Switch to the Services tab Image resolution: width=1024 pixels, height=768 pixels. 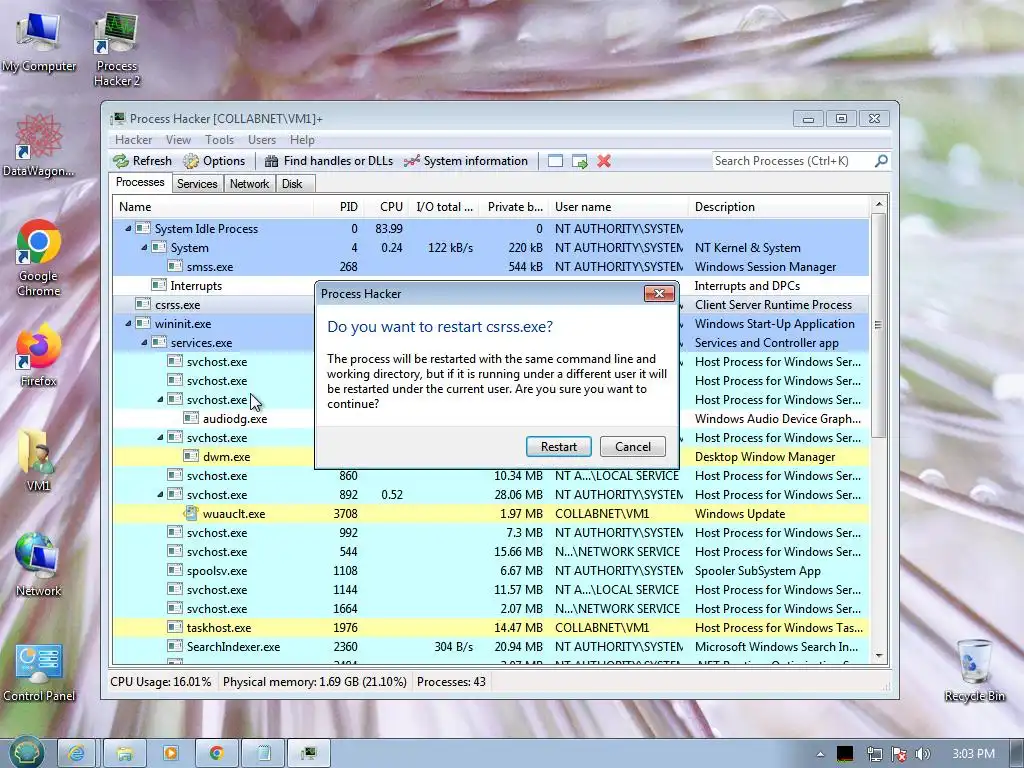(197, 184)
